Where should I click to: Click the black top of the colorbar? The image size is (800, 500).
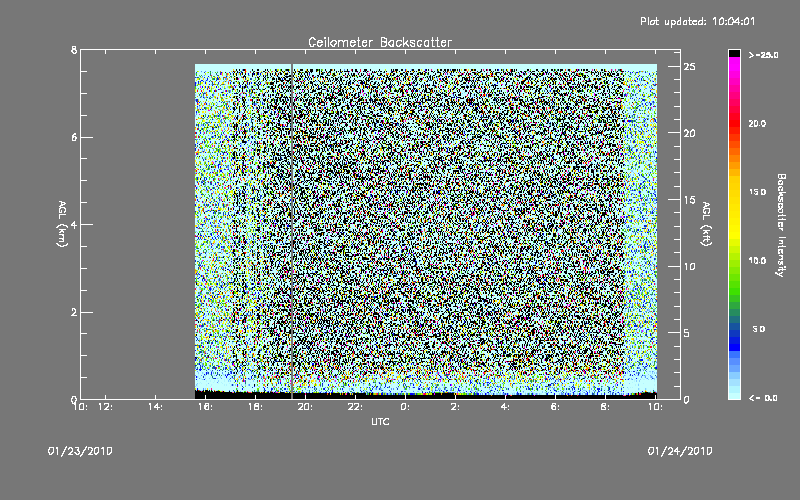734,53
